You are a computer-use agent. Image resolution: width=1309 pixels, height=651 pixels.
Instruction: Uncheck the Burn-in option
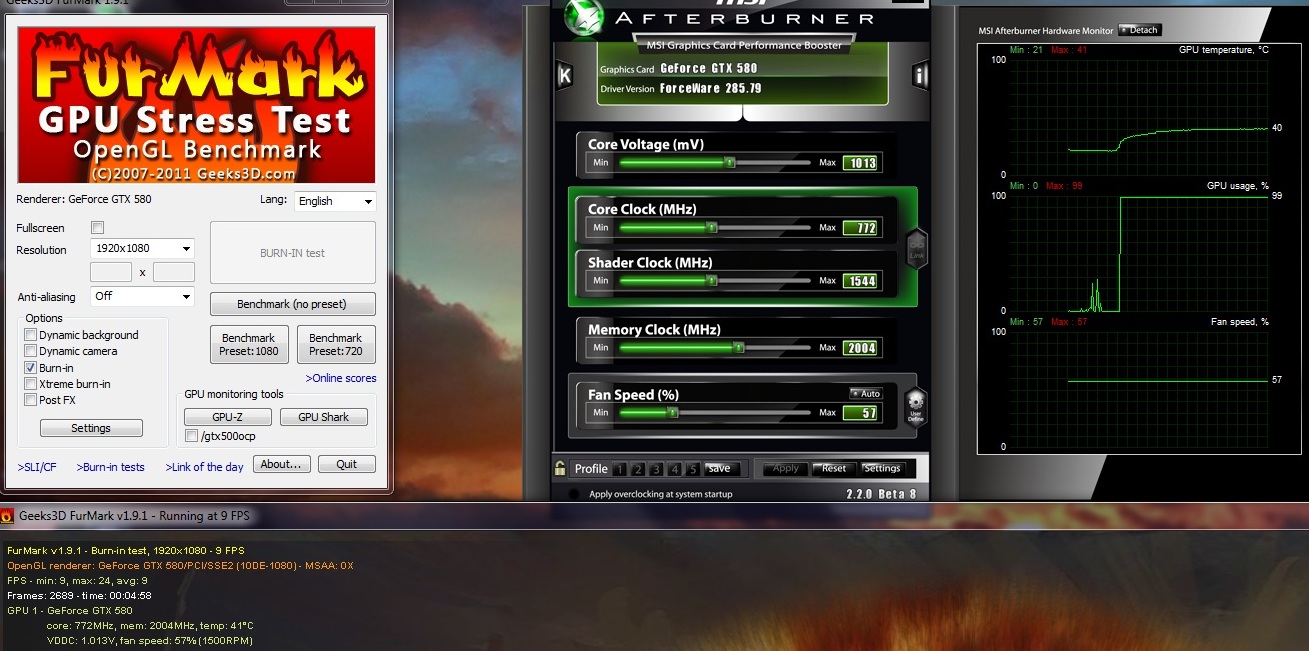pyautogui.click(x=31, y=368)
